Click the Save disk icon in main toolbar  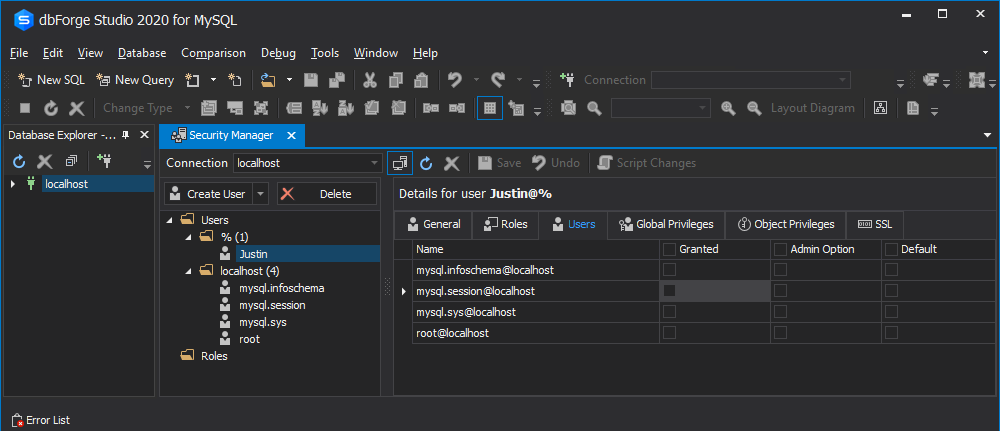click(311, 80)
